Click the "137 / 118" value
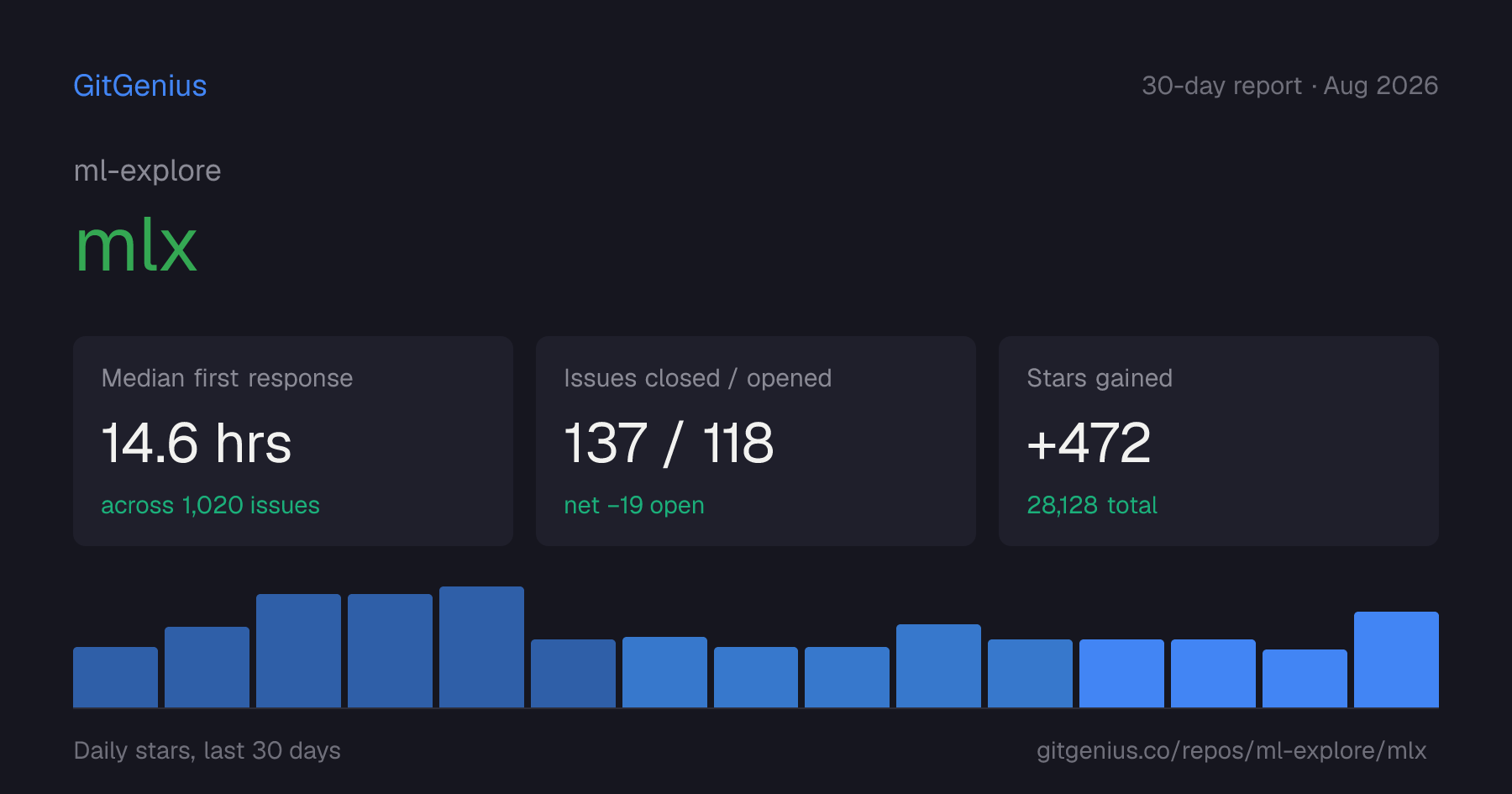 [669, 443]
